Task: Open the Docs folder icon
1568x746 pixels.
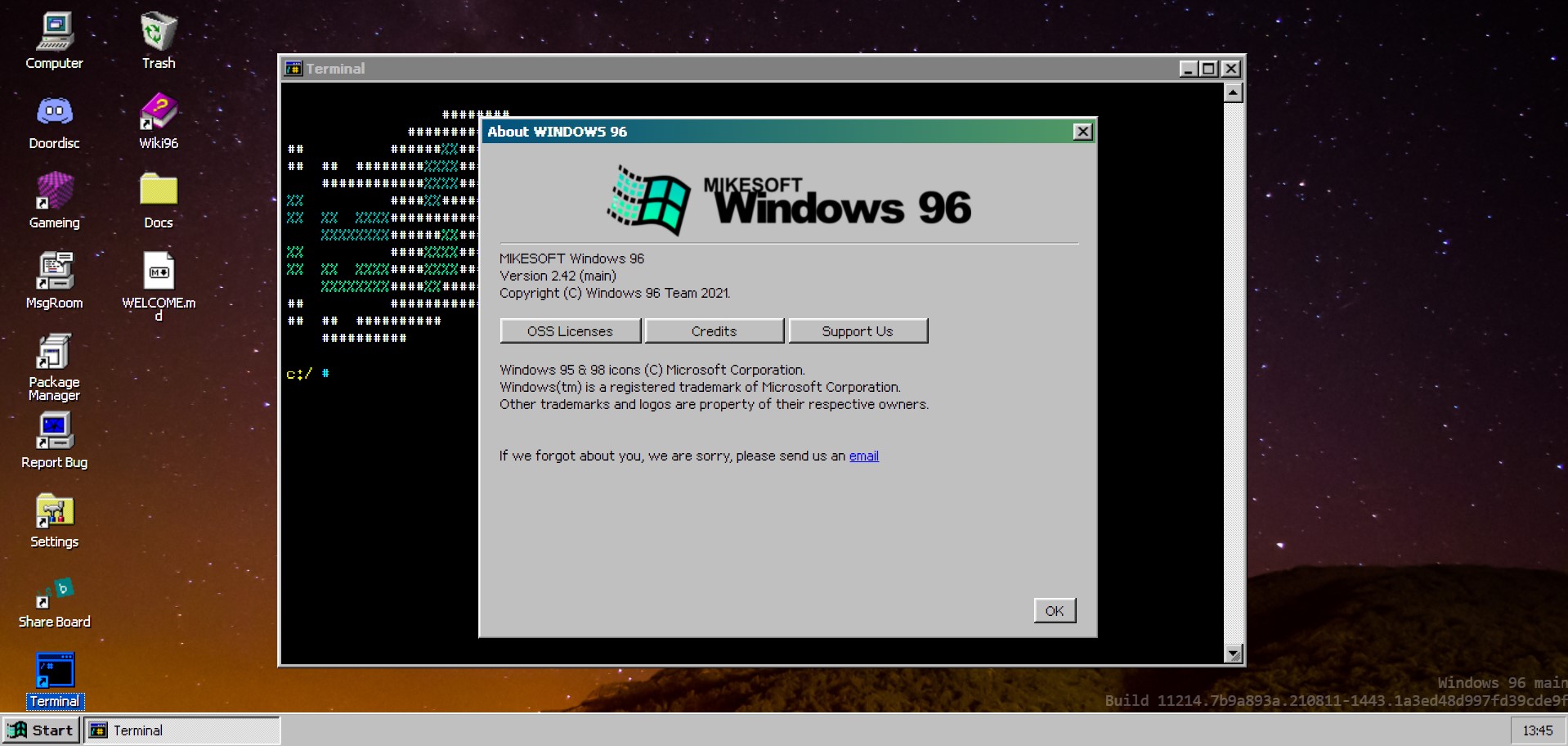Action: point(159,200)
